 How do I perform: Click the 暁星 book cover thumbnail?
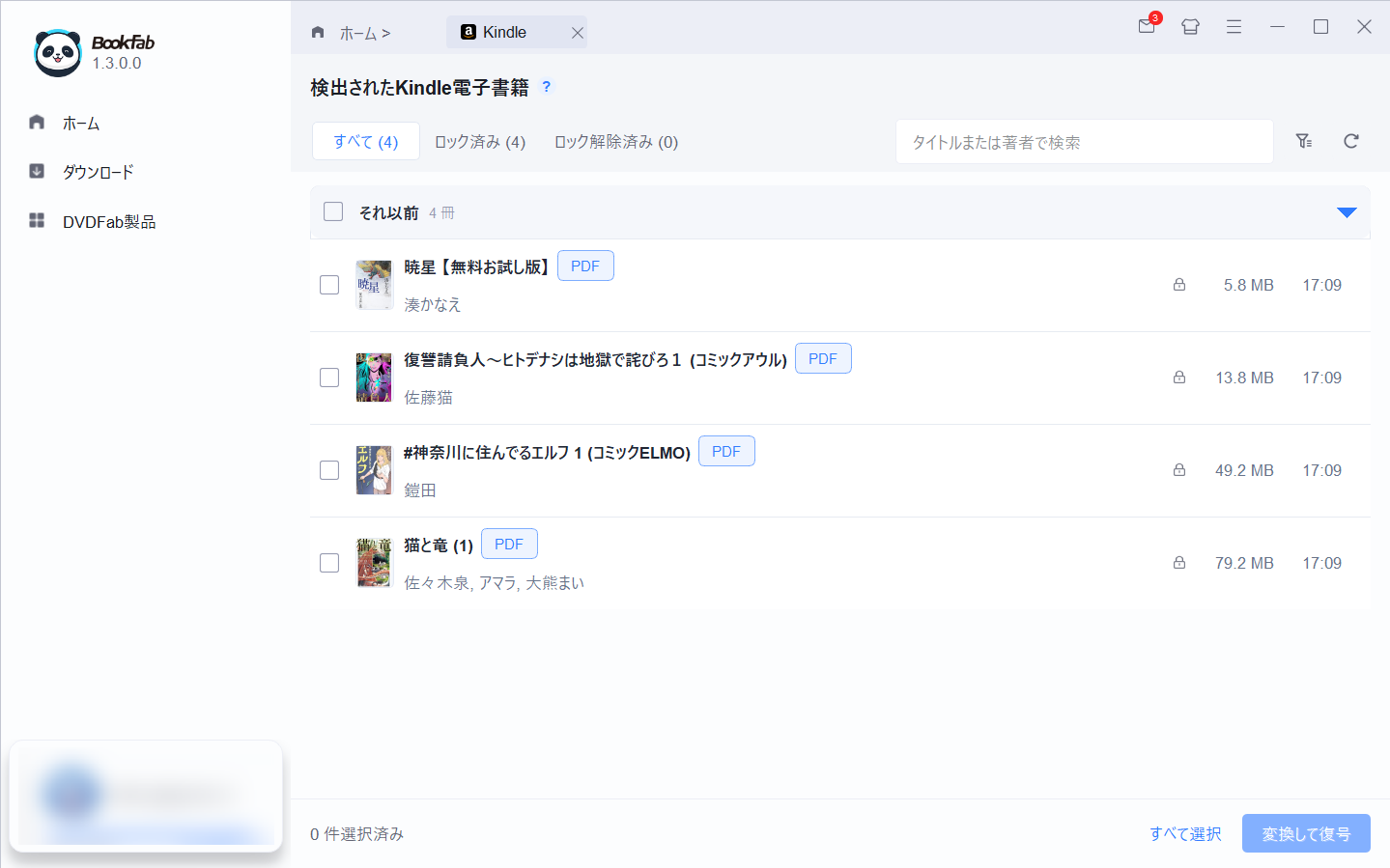[x=374, y=285]
